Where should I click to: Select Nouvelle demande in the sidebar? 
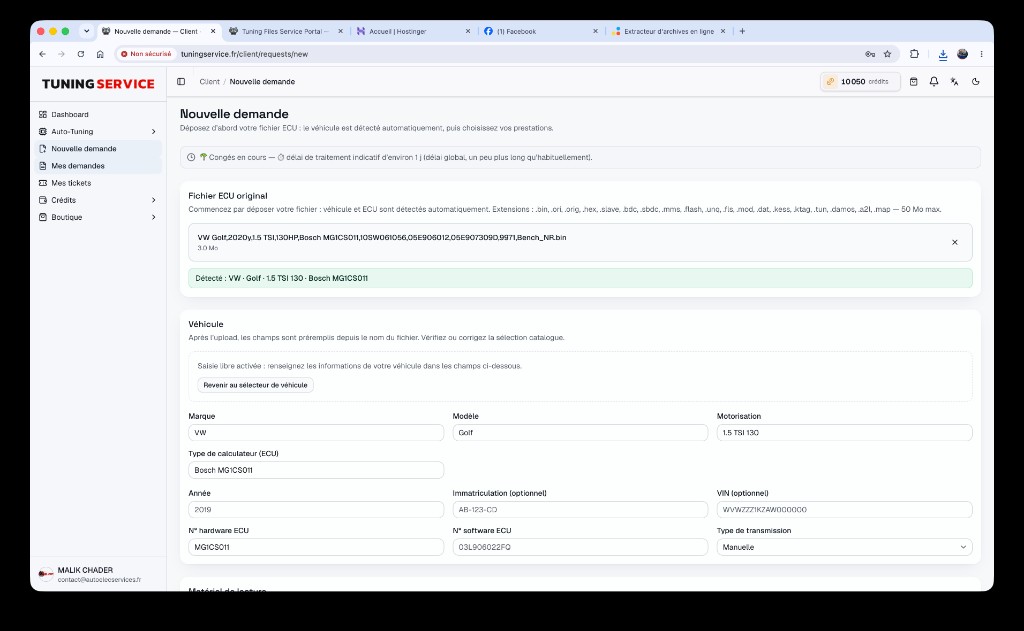[98, 148]
